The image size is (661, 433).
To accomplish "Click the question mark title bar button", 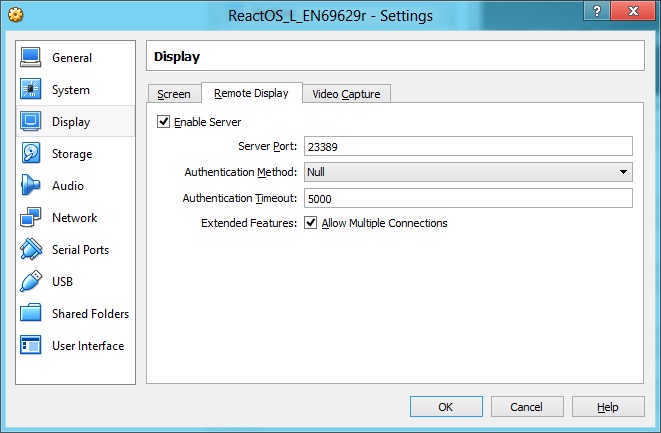I will [x=597, y=11].
